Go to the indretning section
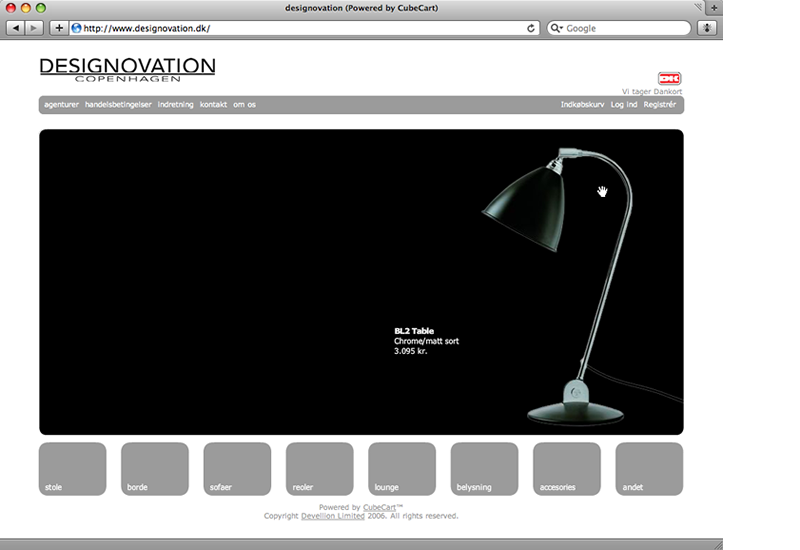 pyautogui.click(x=176, y=105)
